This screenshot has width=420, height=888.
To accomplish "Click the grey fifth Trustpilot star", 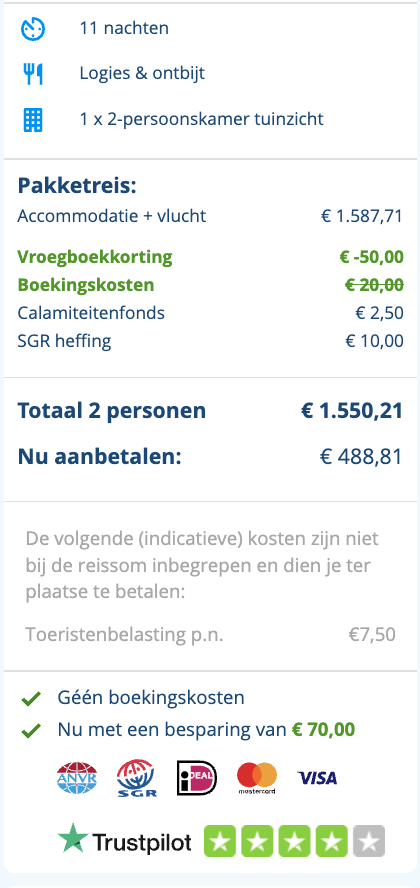I will pyautogui.click(x=368, y=841).
